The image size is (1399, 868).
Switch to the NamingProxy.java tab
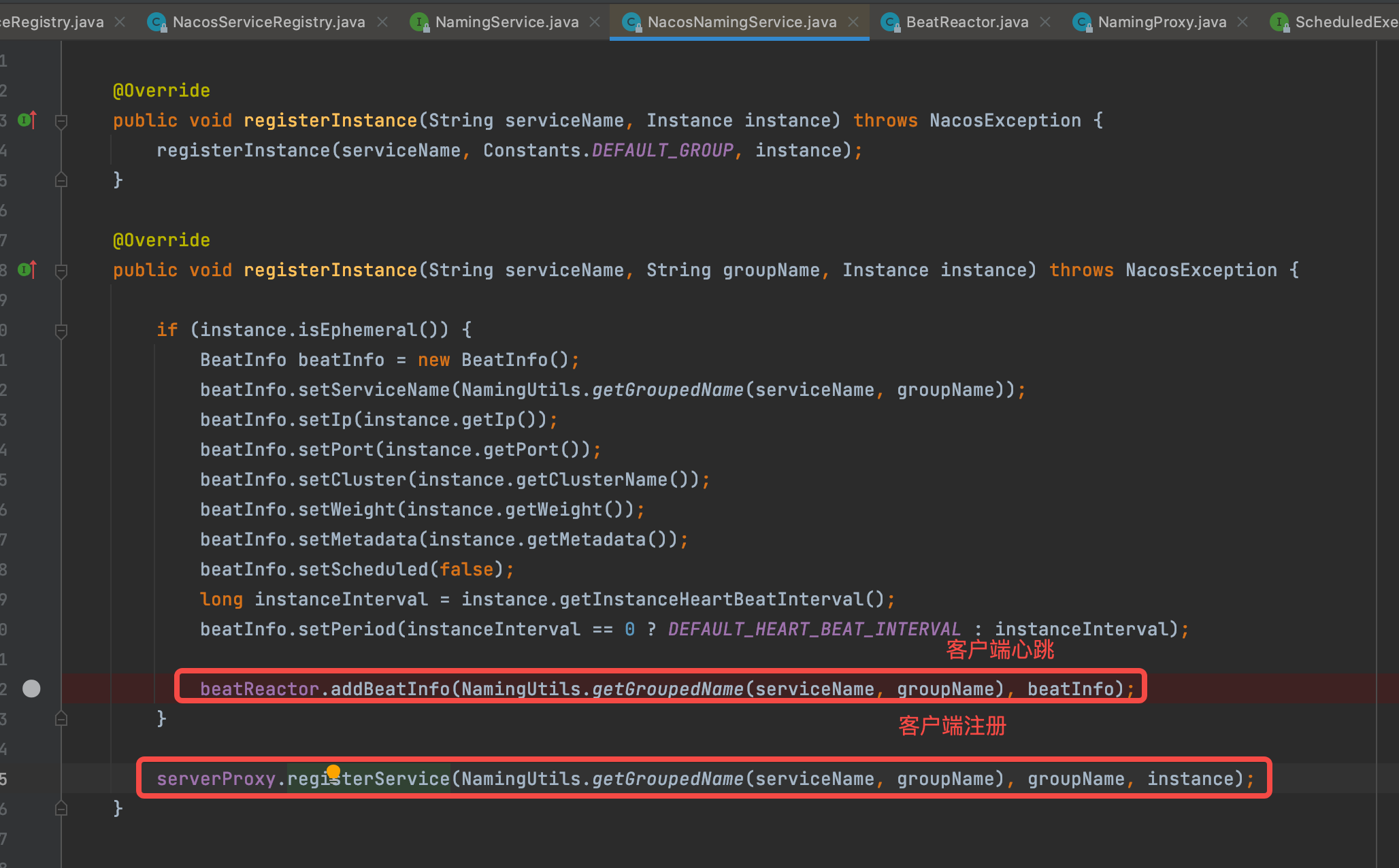coord(1162,22)
